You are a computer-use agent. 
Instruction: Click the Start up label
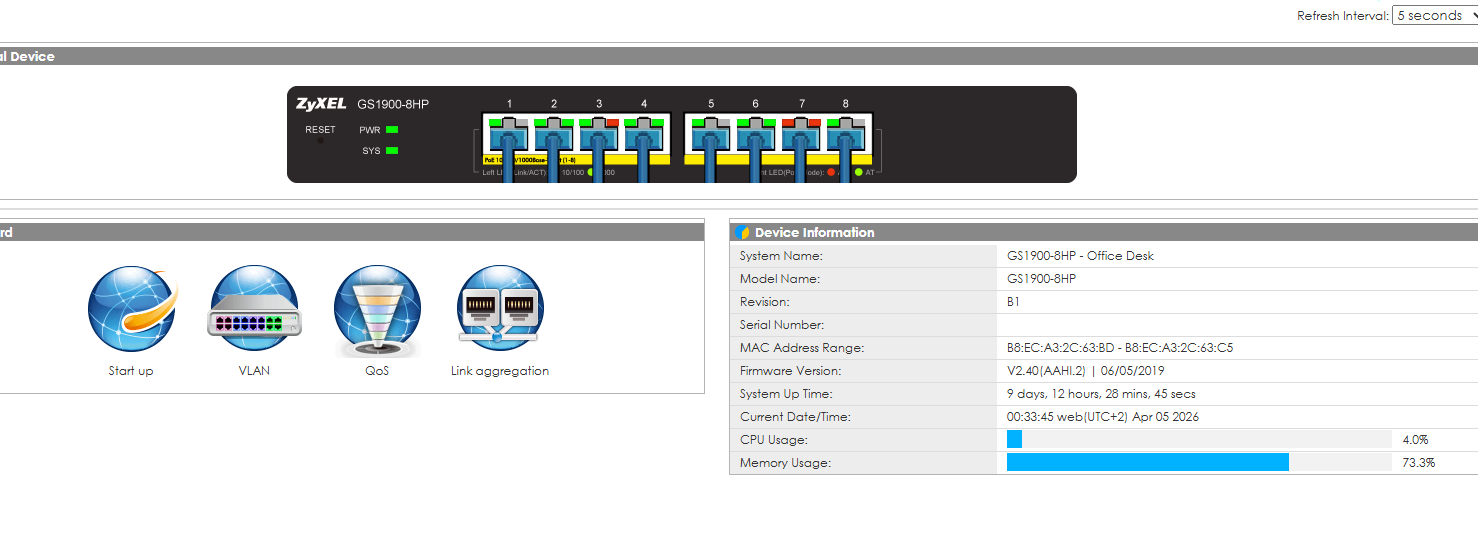131,371
